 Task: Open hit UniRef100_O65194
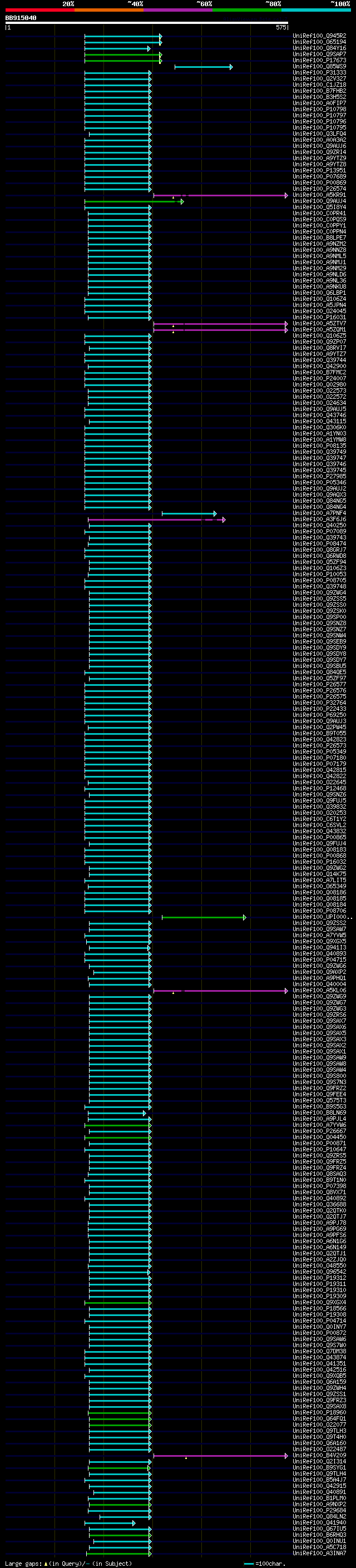tap(311, 42)
